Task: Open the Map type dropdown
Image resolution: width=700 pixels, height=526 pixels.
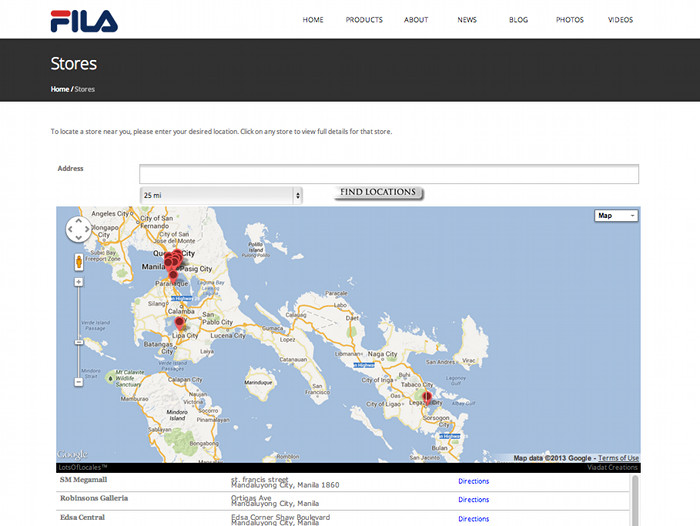Action: click(x=615, y=215)
